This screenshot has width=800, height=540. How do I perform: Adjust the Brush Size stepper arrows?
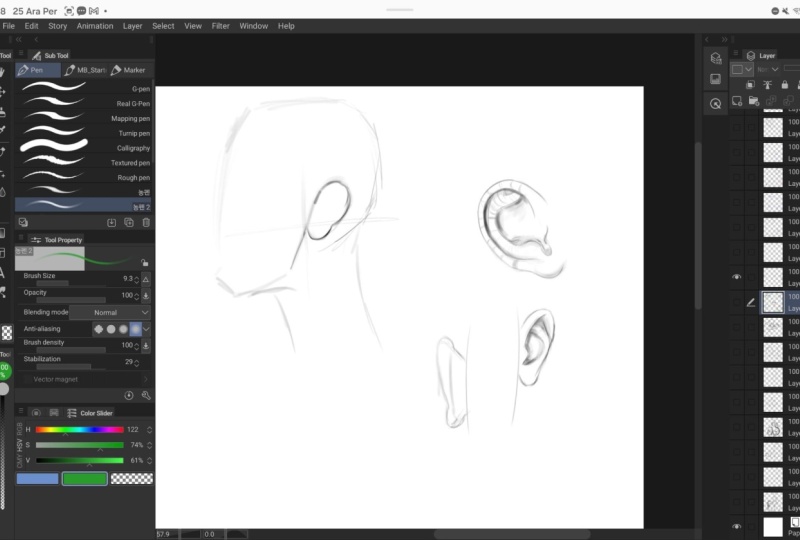click(x=137, y=279)
